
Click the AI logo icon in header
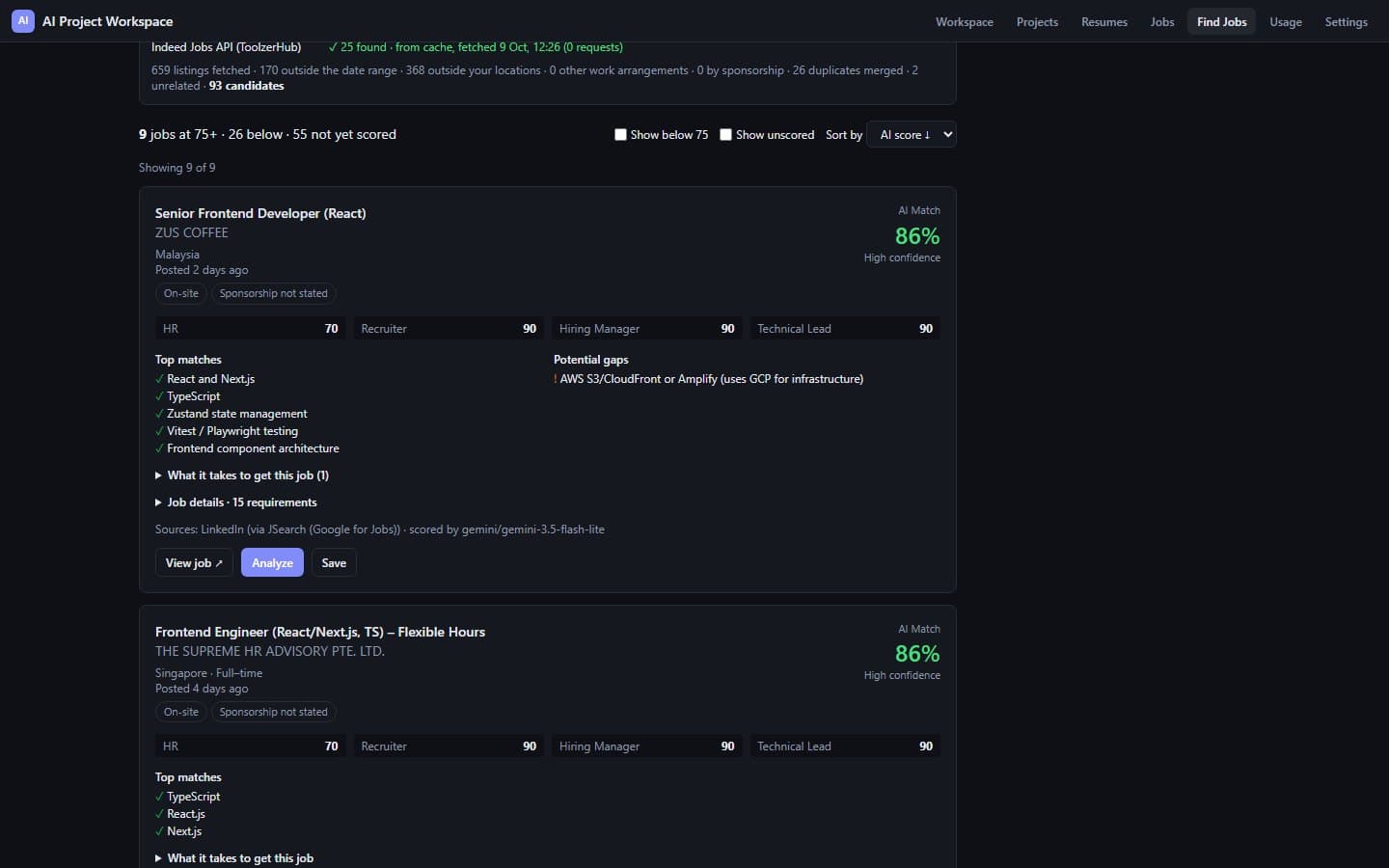coord(23,21)
